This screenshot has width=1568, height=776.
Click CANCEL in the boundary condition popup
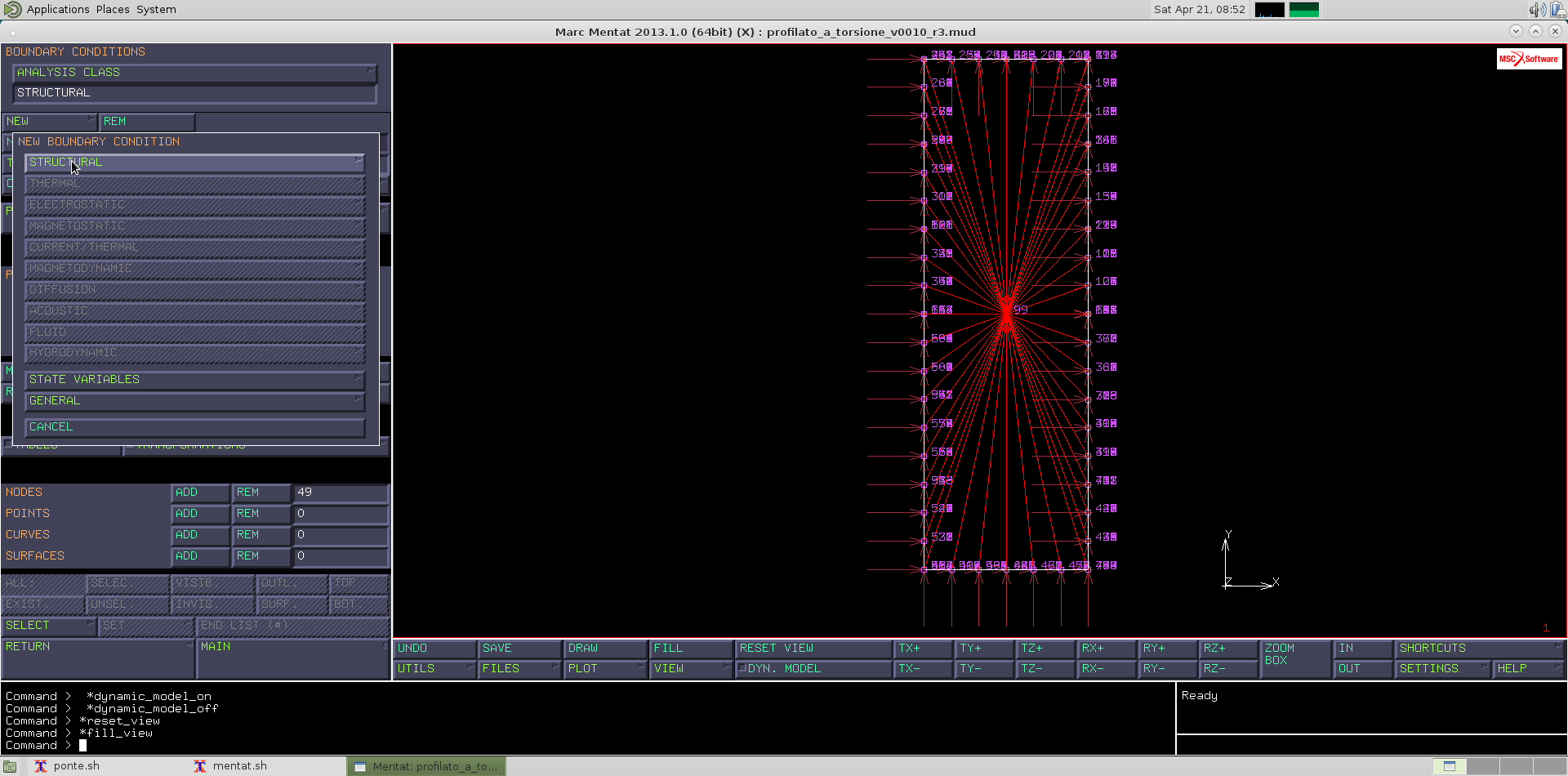click(x=194, y=427)
